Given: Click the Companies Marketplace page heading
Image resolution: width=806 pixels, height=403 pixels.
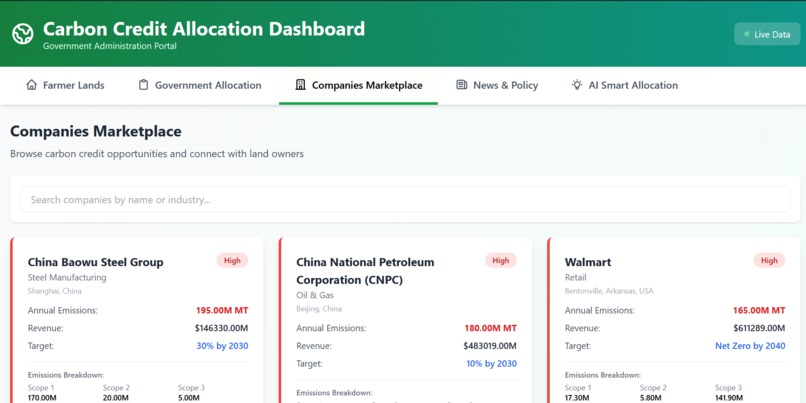Looking at the screenshot, I should [96, 131].
